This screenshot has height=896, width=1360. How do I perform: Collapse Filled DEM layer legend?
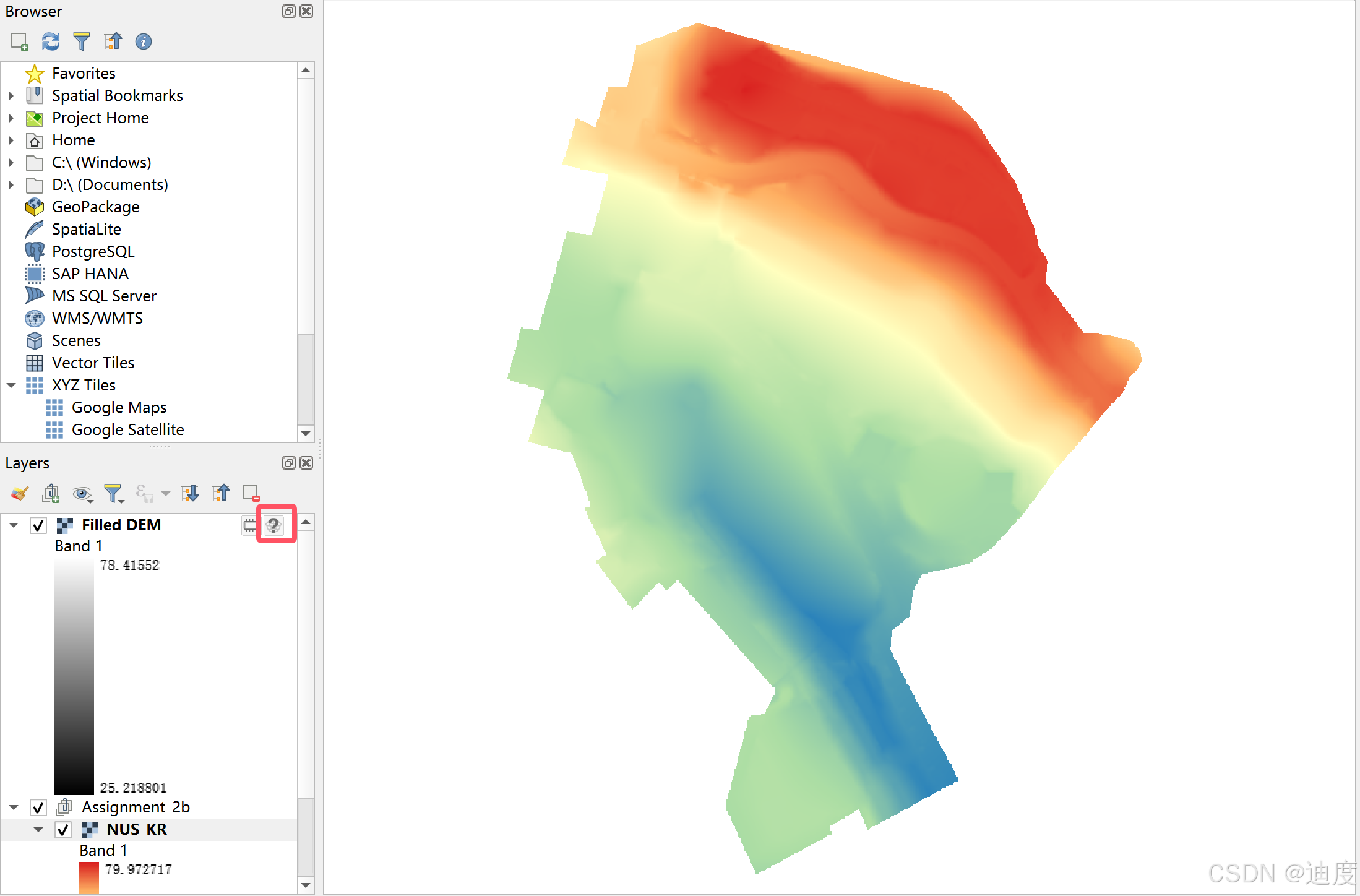click(14, 525)
